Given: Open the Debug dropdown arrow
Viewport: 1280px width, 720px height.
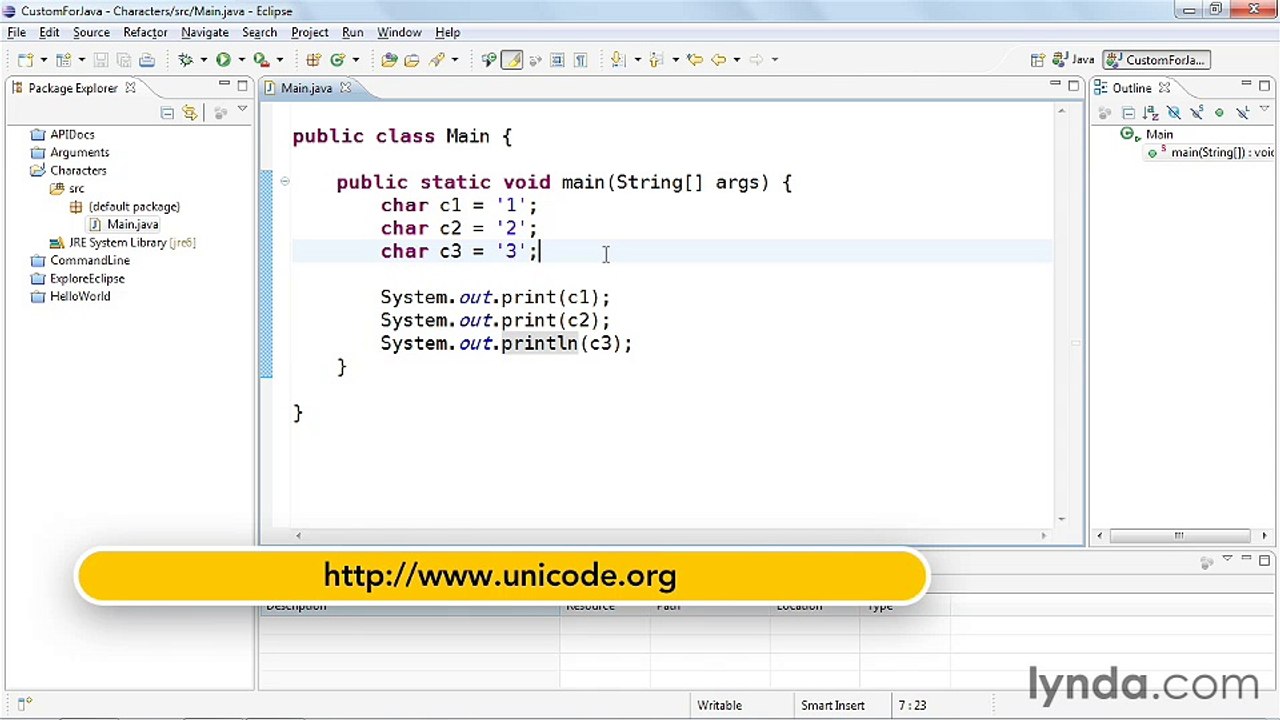Looking at the screenshot, I should [203, 60].
